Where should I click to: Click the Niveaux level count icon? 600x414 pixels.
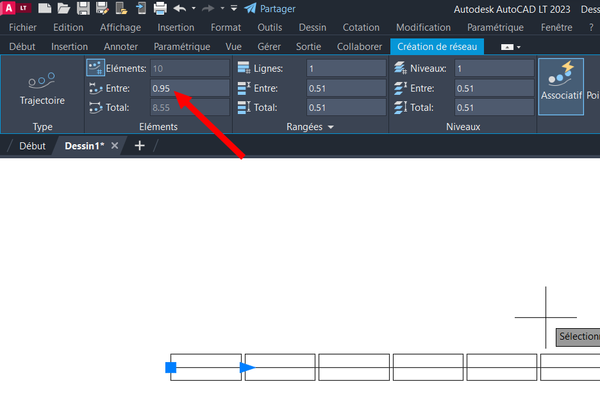pyautogui.click(x=400, y=68)
